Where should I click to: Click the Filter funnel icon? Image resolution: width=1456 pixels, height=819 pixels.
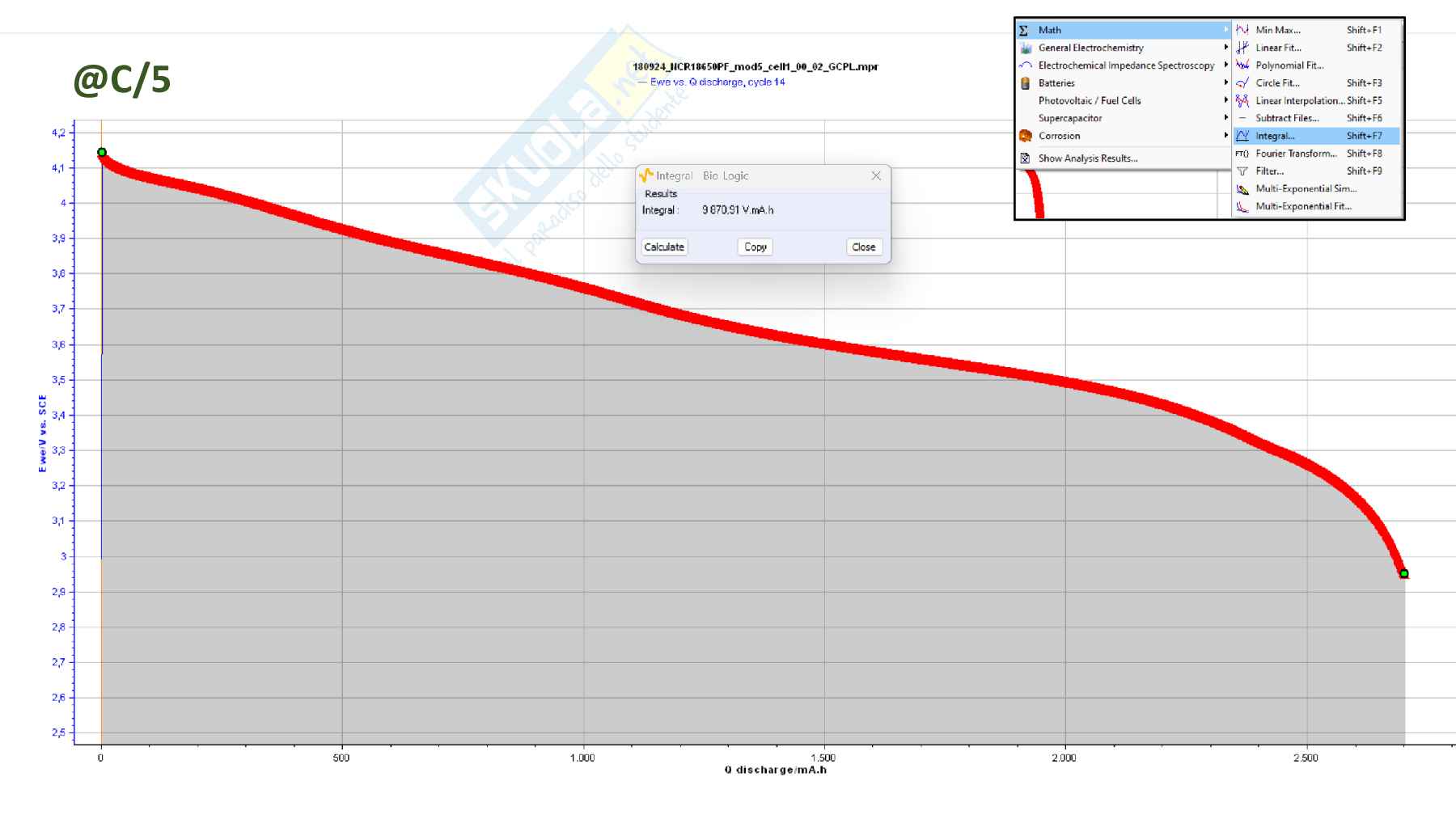point(1242,171)
